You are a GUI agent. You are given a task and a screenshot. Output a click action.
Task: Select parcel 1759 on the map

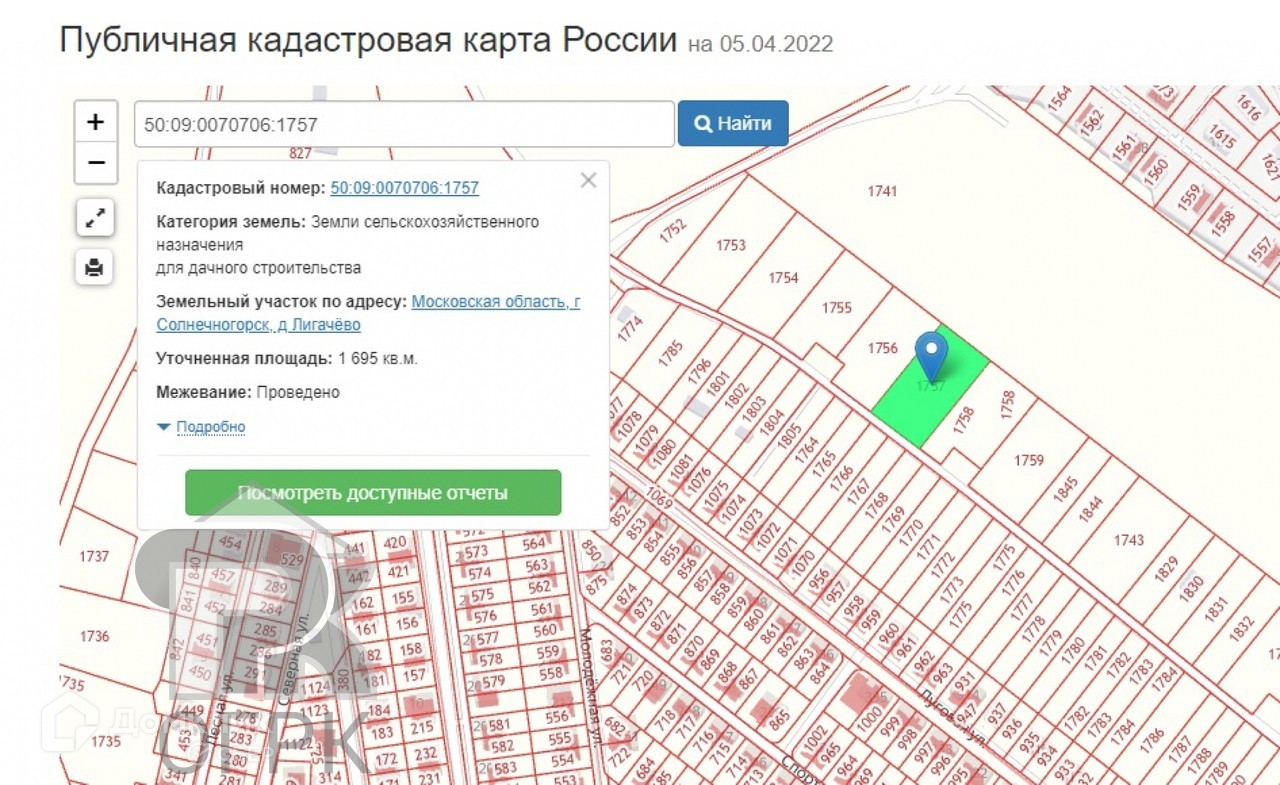(1029, 460)
